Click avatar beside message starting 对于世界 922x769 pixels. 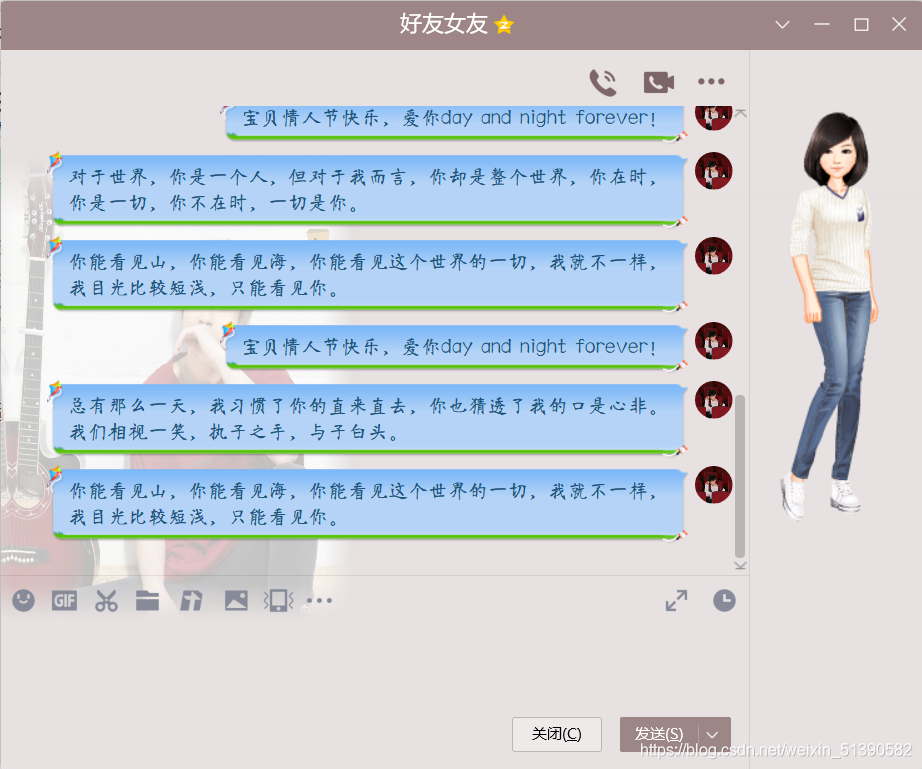click(x=713, y=171)
